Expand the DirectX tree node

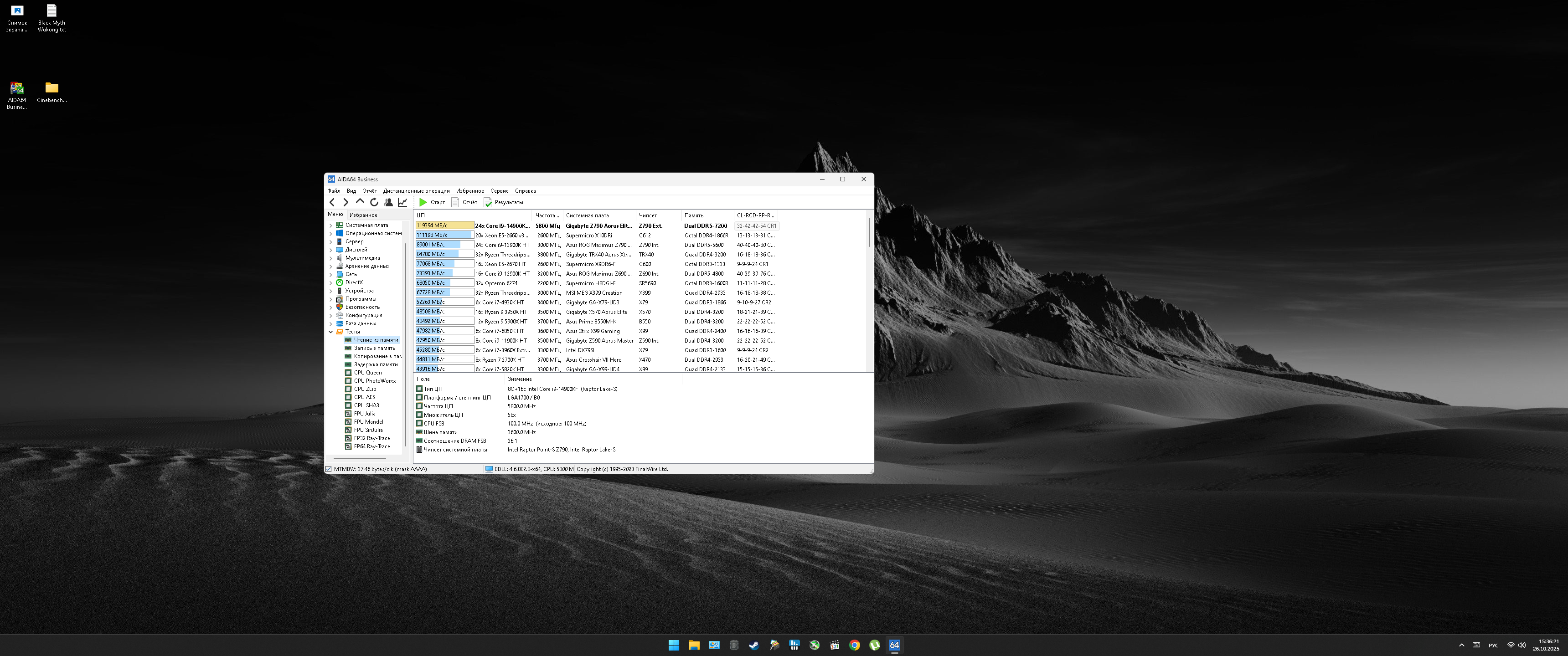tap(330, 282)
